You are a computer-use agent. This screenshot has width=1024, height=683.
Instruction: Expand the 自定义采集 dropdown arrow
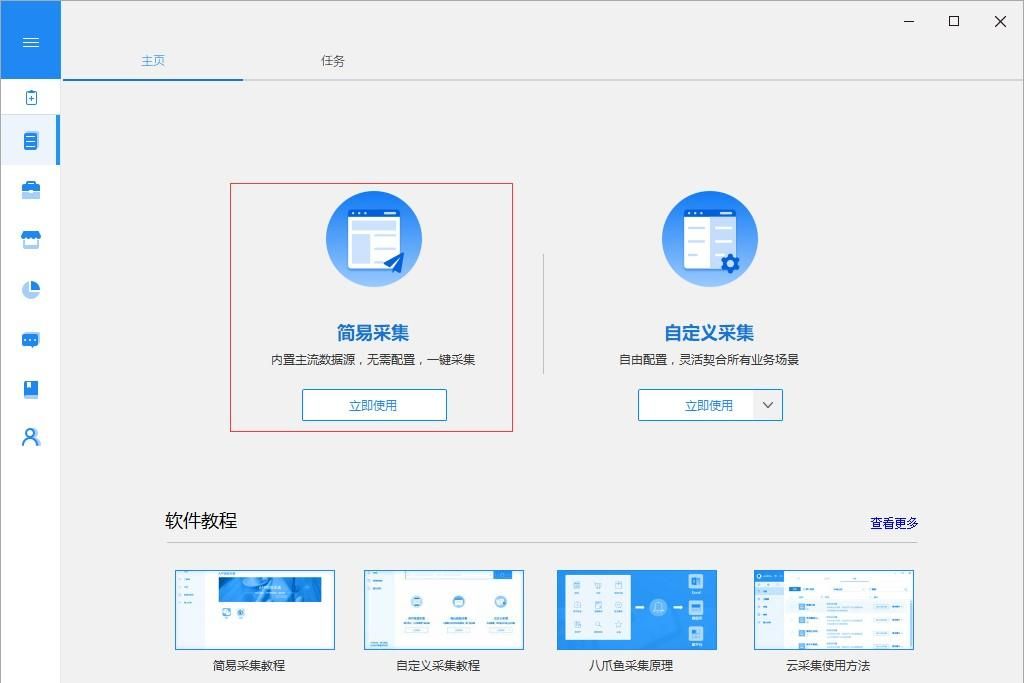(768, 405)
